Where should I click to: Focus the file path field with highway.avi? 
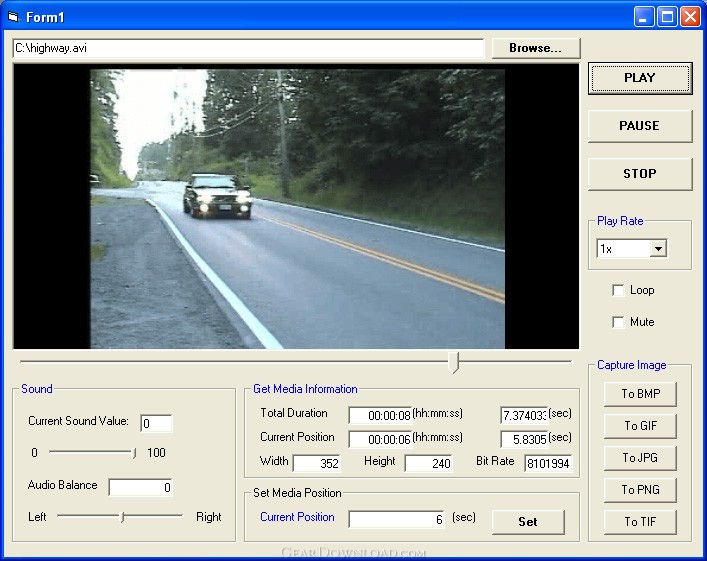248,48
